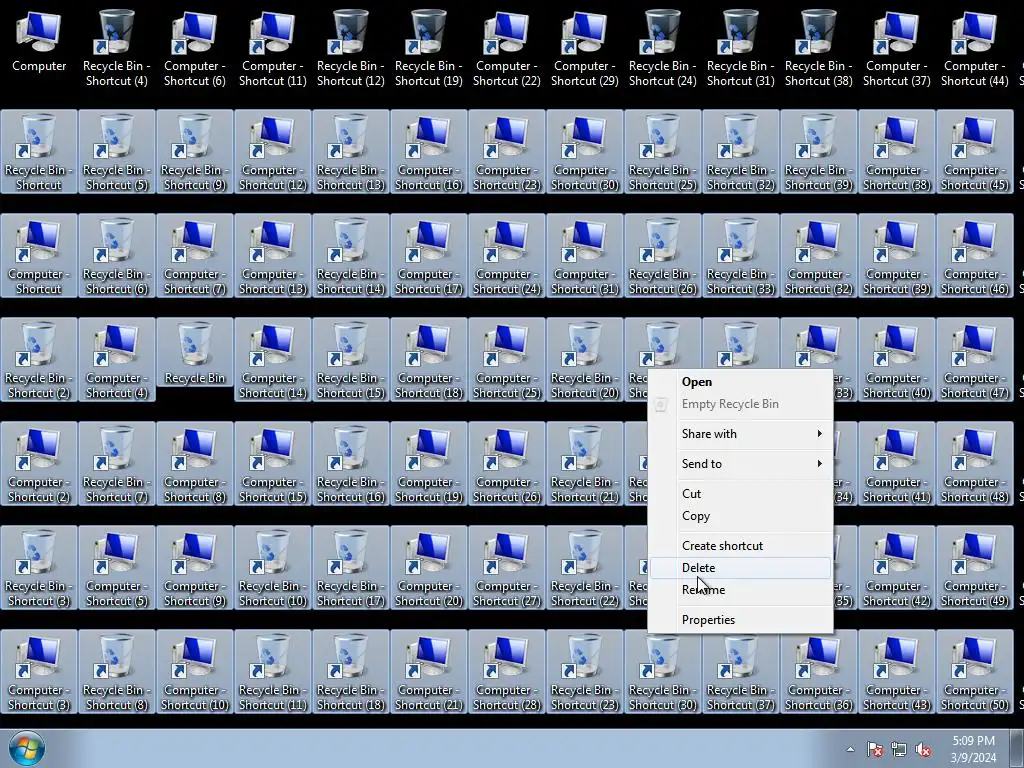Select Computer - Shortcut (17) icon
Image resolution: width=1024 pixels, height=768 pixels.
point(428,255)
